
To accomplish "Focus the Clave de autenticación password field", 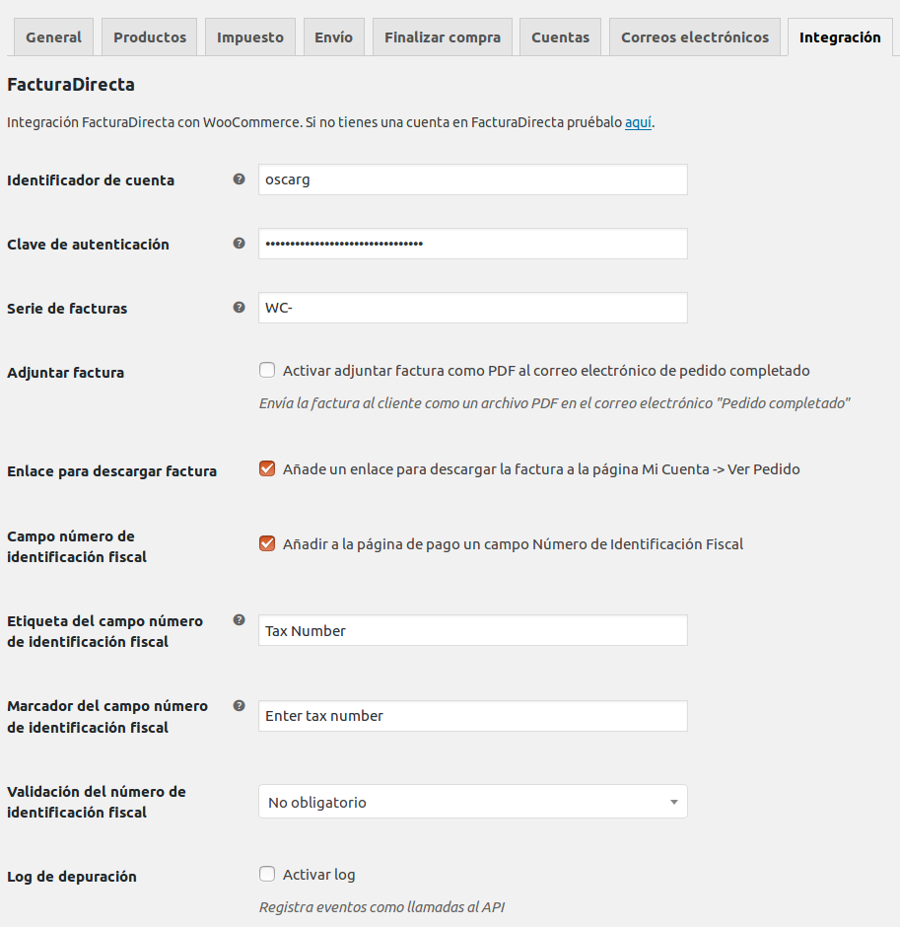I will click(x=473, y=244).
